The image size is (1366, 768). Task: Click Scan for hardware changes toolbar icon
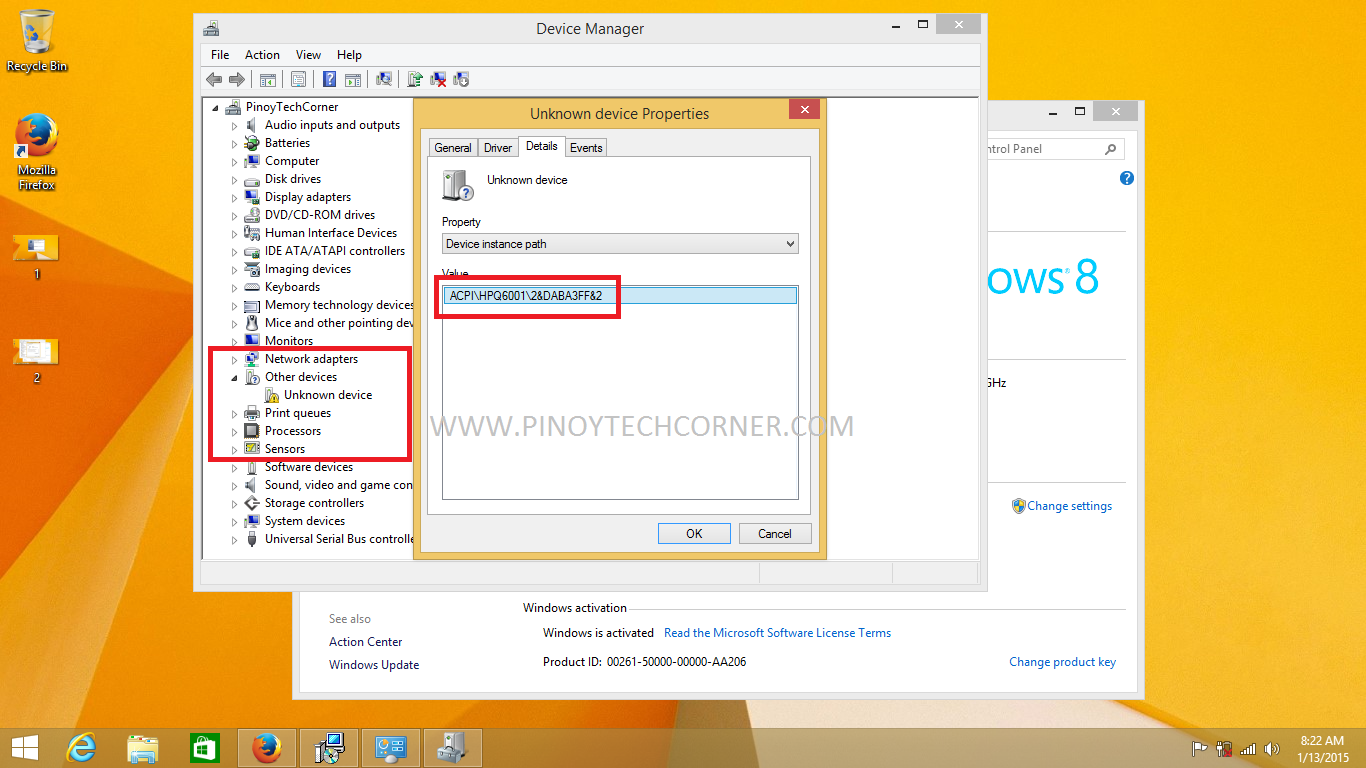[383, 79]
